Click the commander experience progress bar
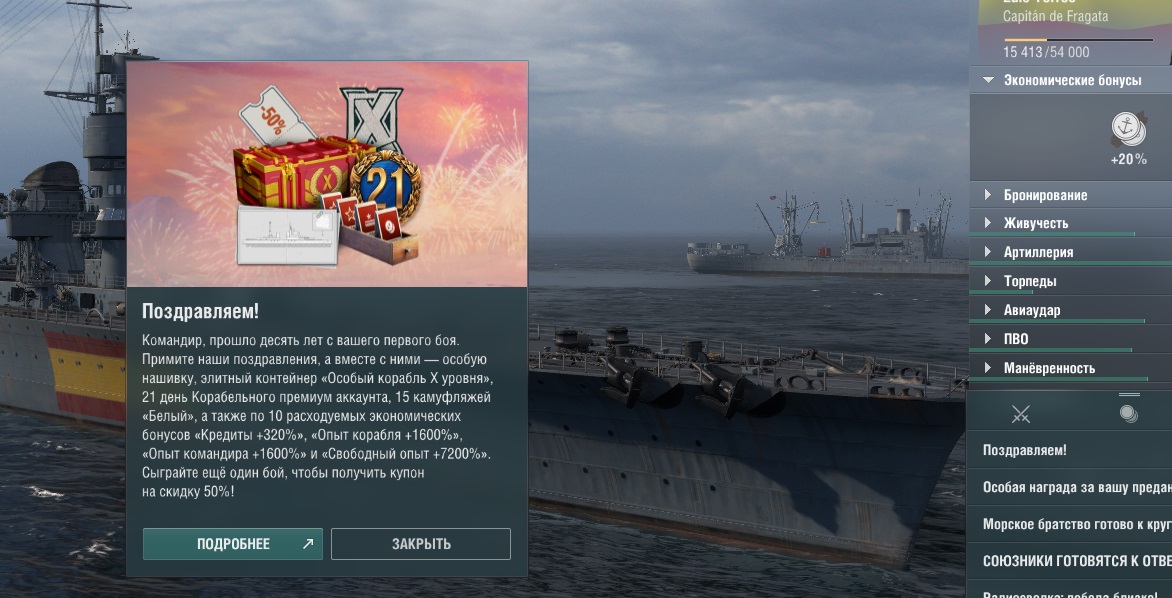 1078,40
